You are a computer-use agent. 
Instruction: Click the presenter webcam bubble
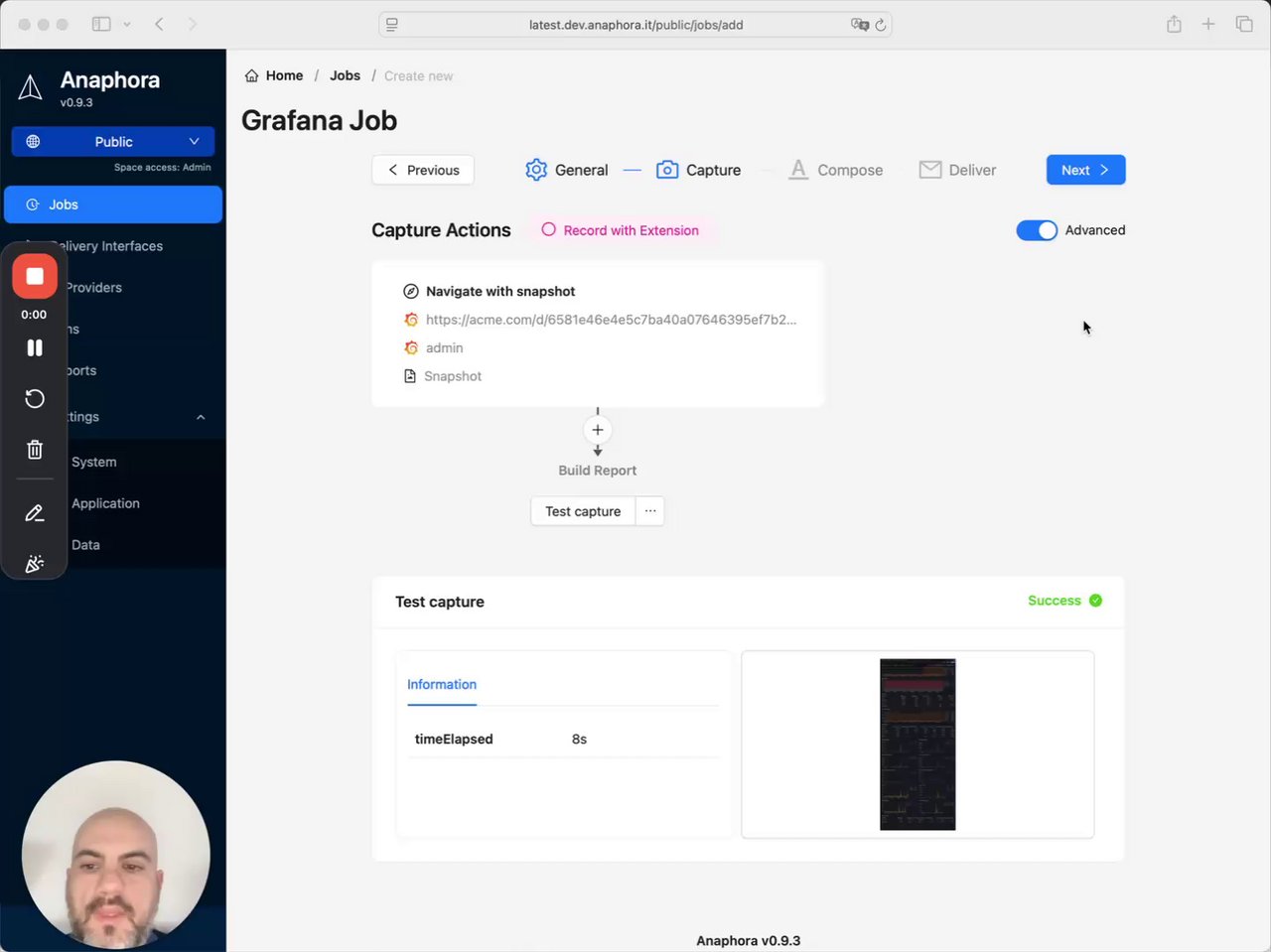[116, 855]
